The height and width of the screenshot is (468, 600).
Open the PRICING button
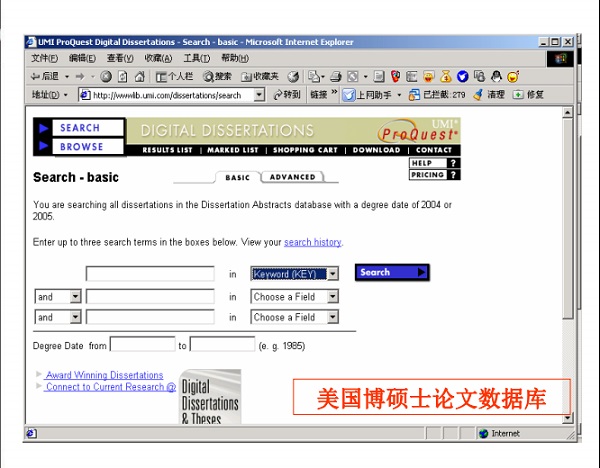[434, 175]
